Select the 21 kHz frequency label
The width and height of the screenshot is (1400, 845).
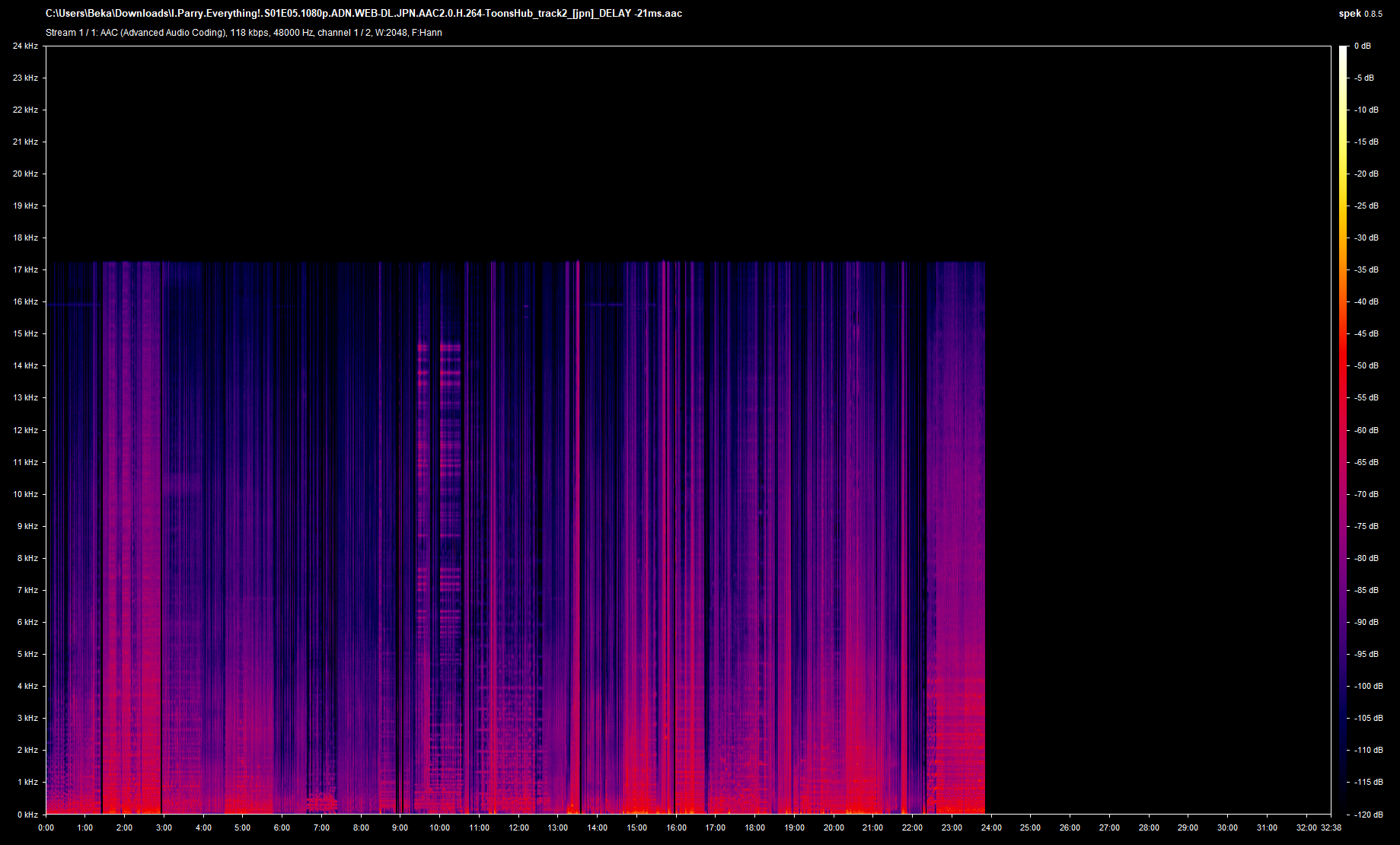point(25,142)
